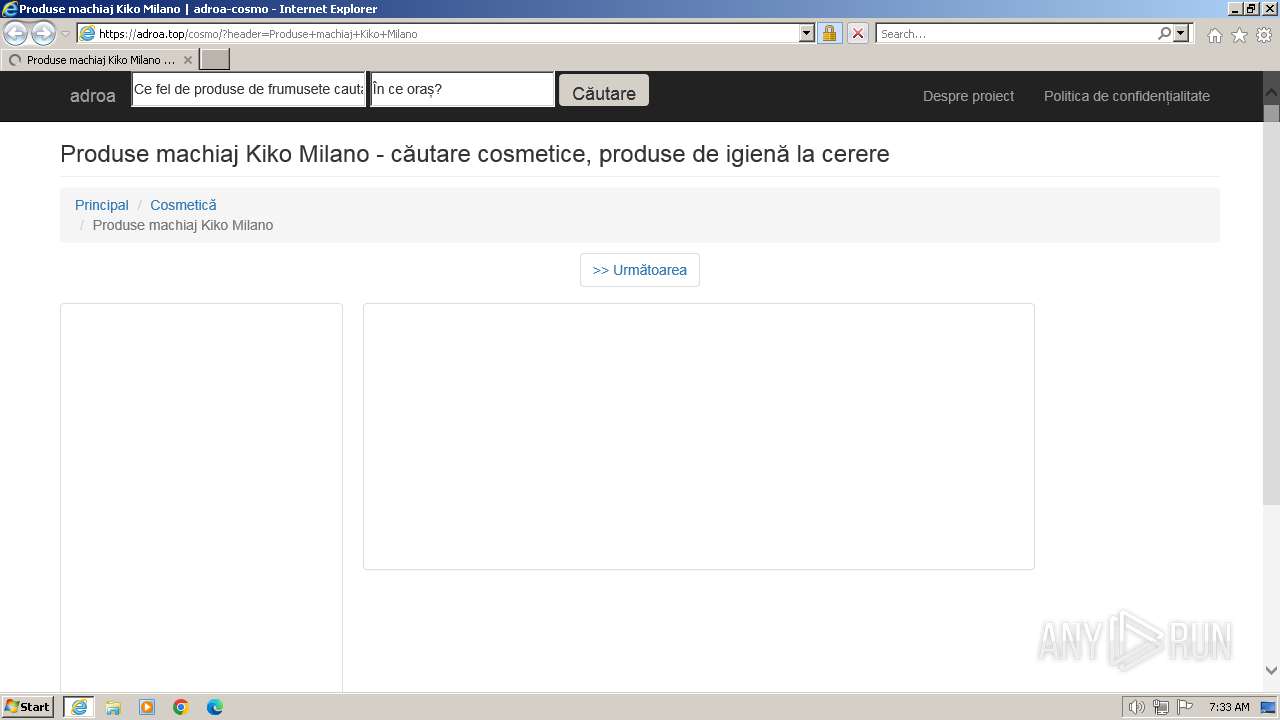Click the page heading about Kiko Milano
Screen dimensions: 1280x720
tap(475, 154)
